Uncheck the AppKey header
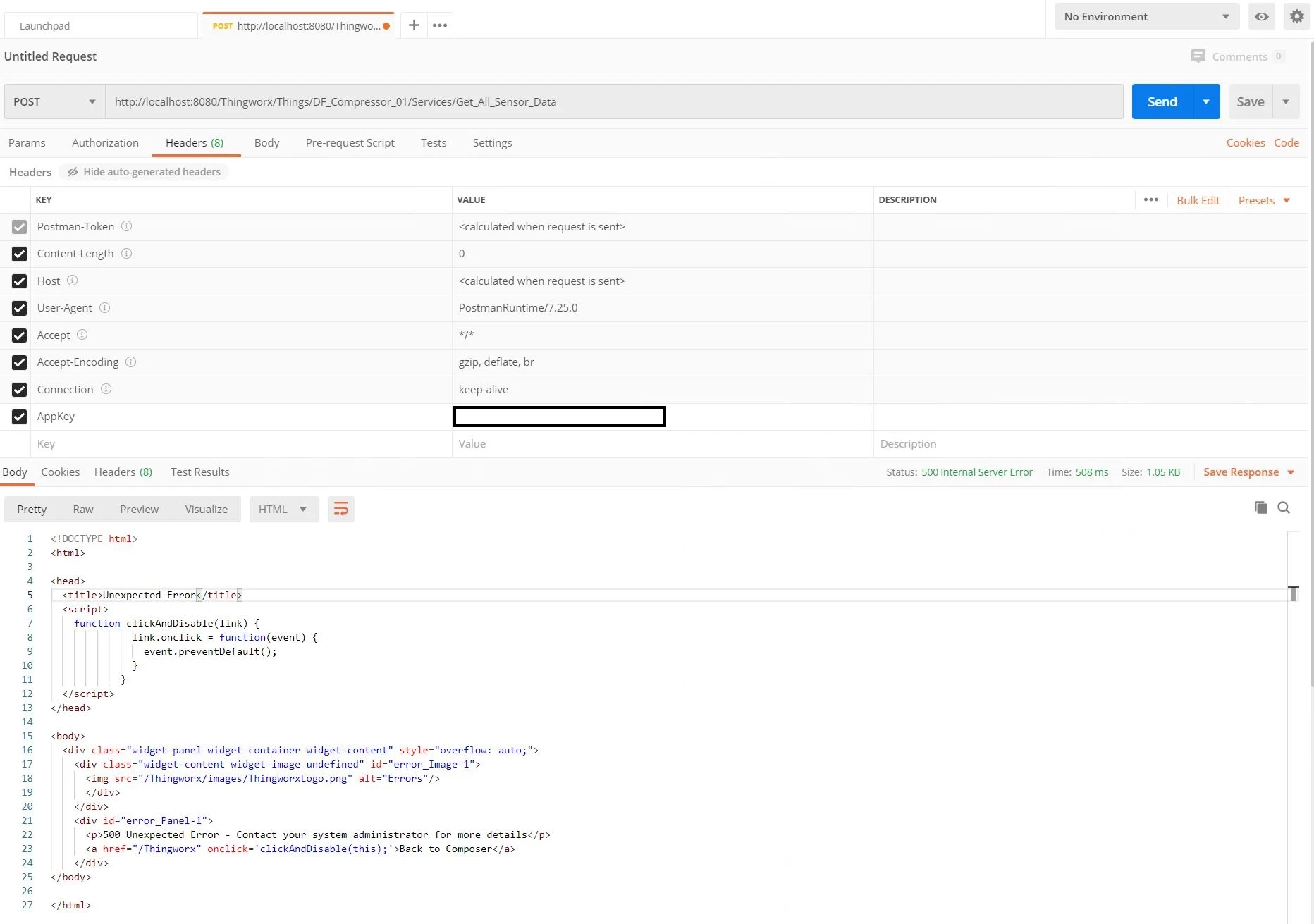The image size is (1314, 924). (19, 417)
